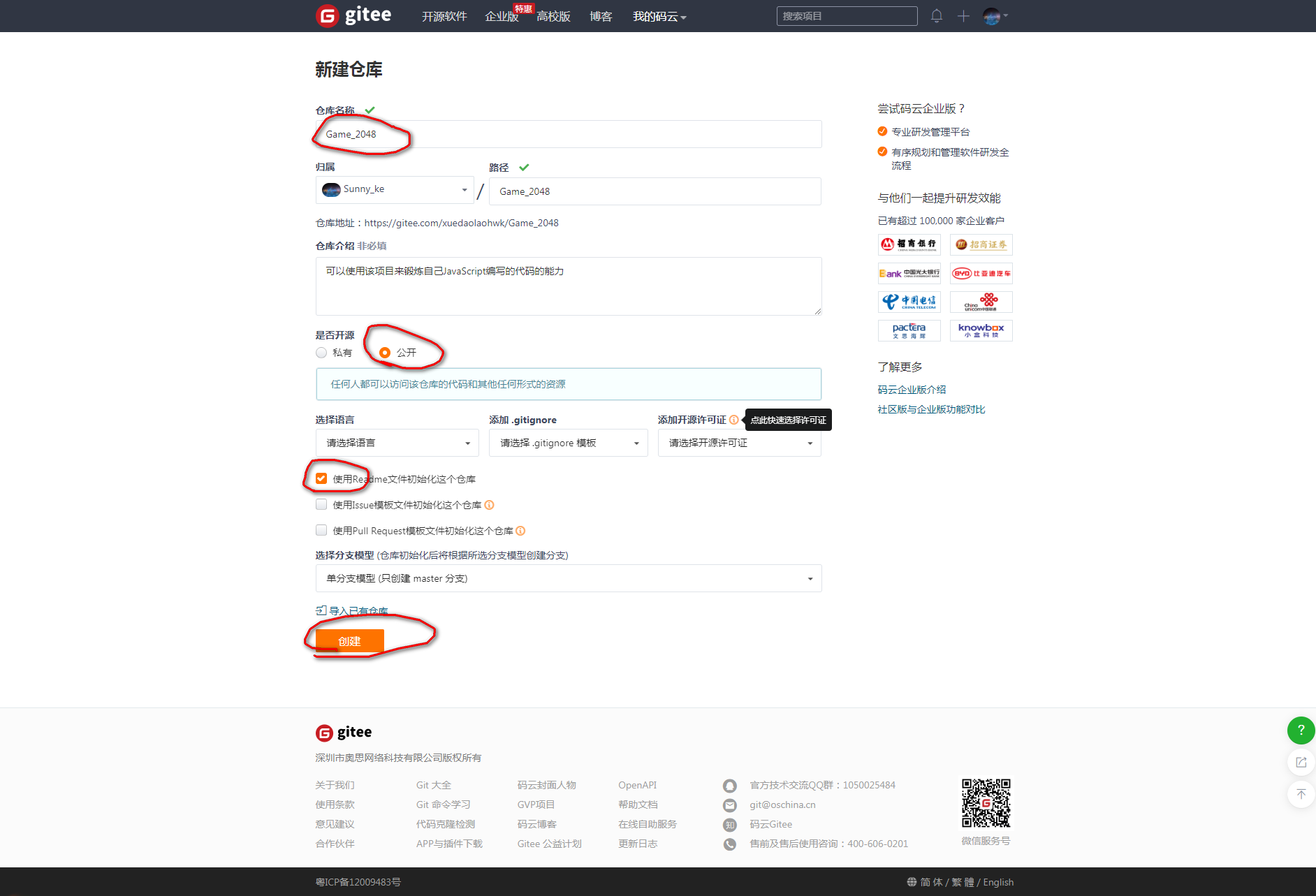Click info icon beside 添加开源许可证
The image size is (1316, 896).
[734, 420]
